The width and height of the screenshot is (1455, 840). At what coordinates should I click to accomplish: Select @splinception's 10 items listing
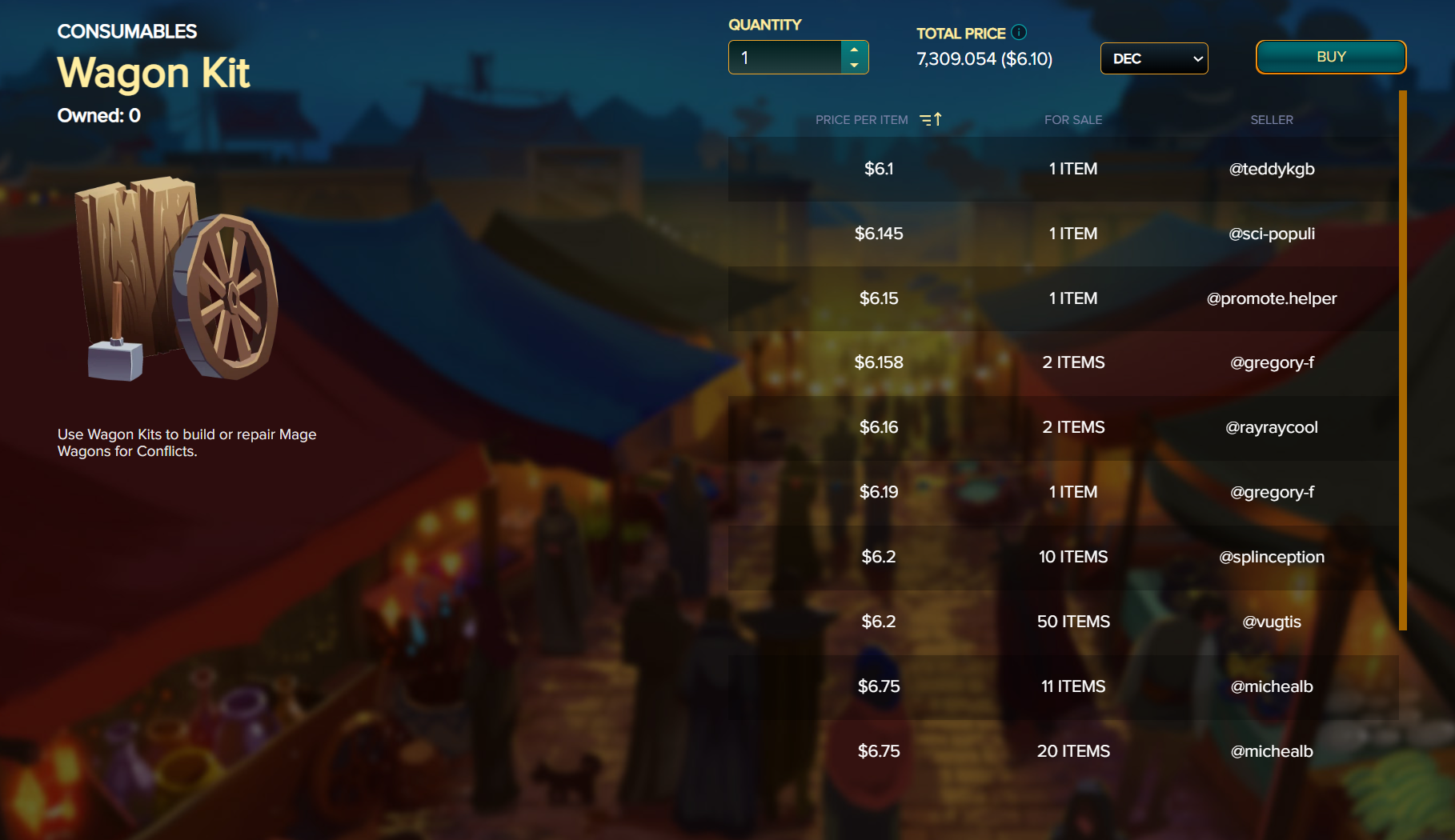[x=1063, y=557]
